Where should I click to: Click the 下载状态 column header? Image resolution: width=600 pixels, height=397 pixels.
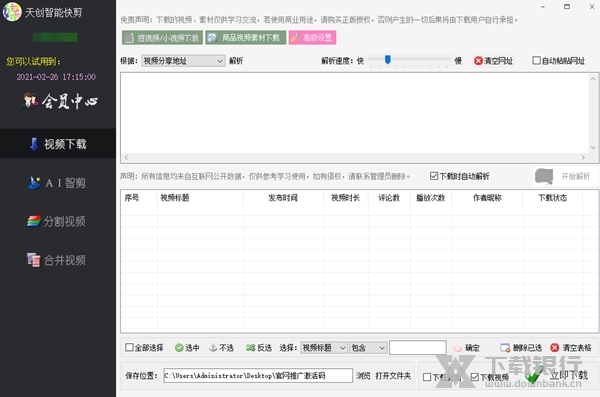pos(553,198)
